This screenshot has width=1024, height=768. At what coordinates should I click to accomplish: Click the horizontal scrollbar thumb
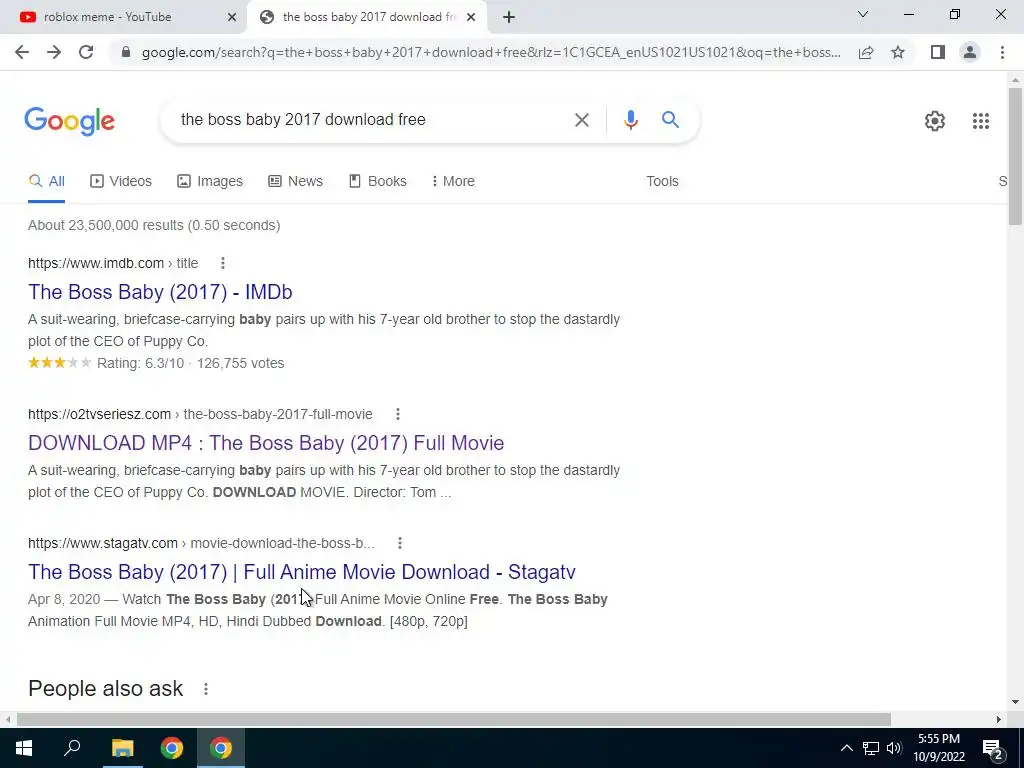(453, 719)
